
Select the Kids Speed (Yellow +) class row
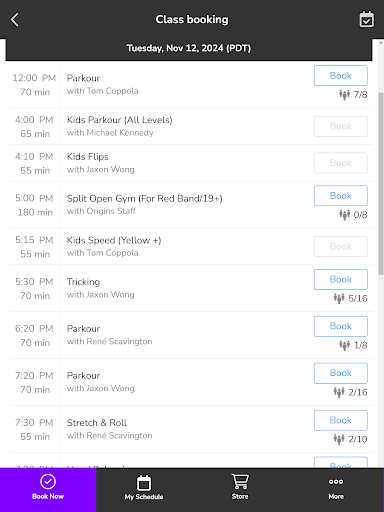[191, 247]
